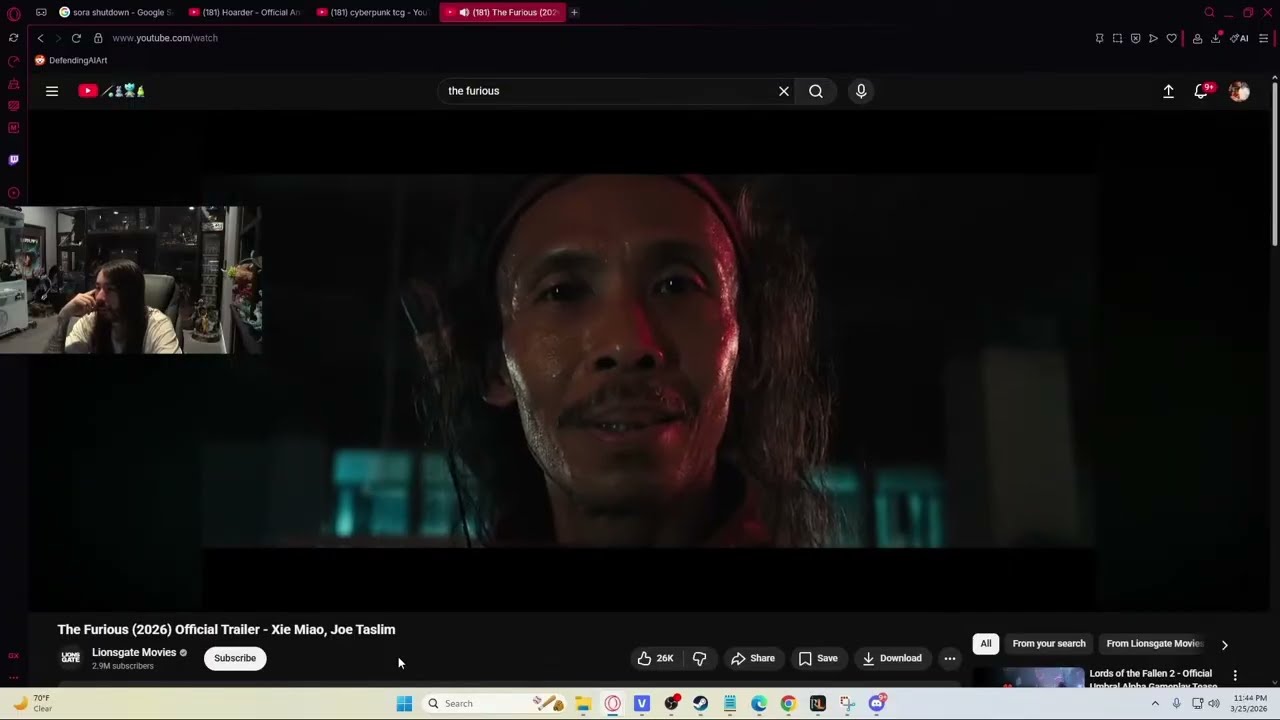Viewport: 1280px width, 720px height.
Task: Open Discord from the taskbar
Action: coord(876,703)
